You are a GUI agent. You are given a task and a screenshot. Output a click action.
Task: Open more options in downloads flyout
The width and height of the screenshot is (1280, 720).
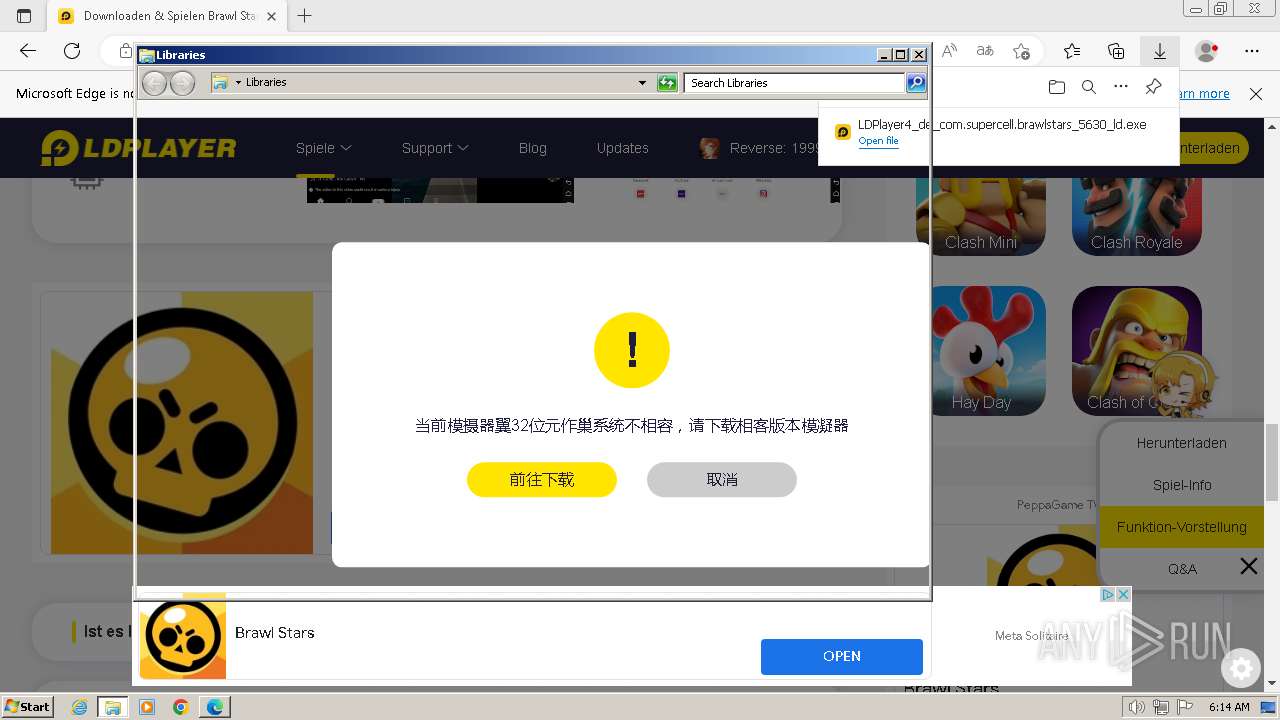1121,87
